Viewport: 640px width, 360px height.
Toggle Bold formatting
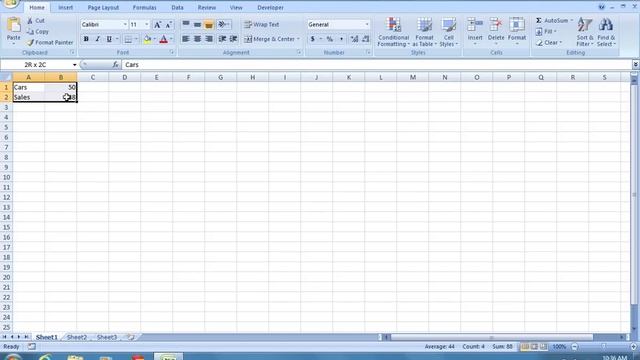[x=86, y=39]
